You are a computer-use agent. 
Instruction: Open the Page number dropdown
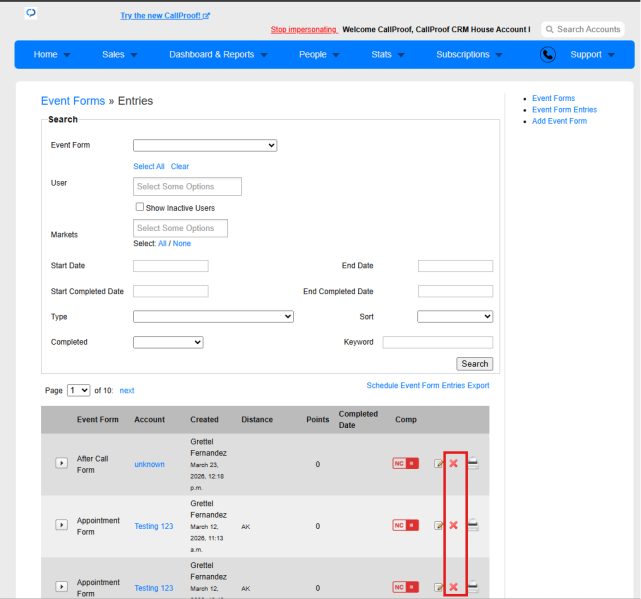[78, 390]
